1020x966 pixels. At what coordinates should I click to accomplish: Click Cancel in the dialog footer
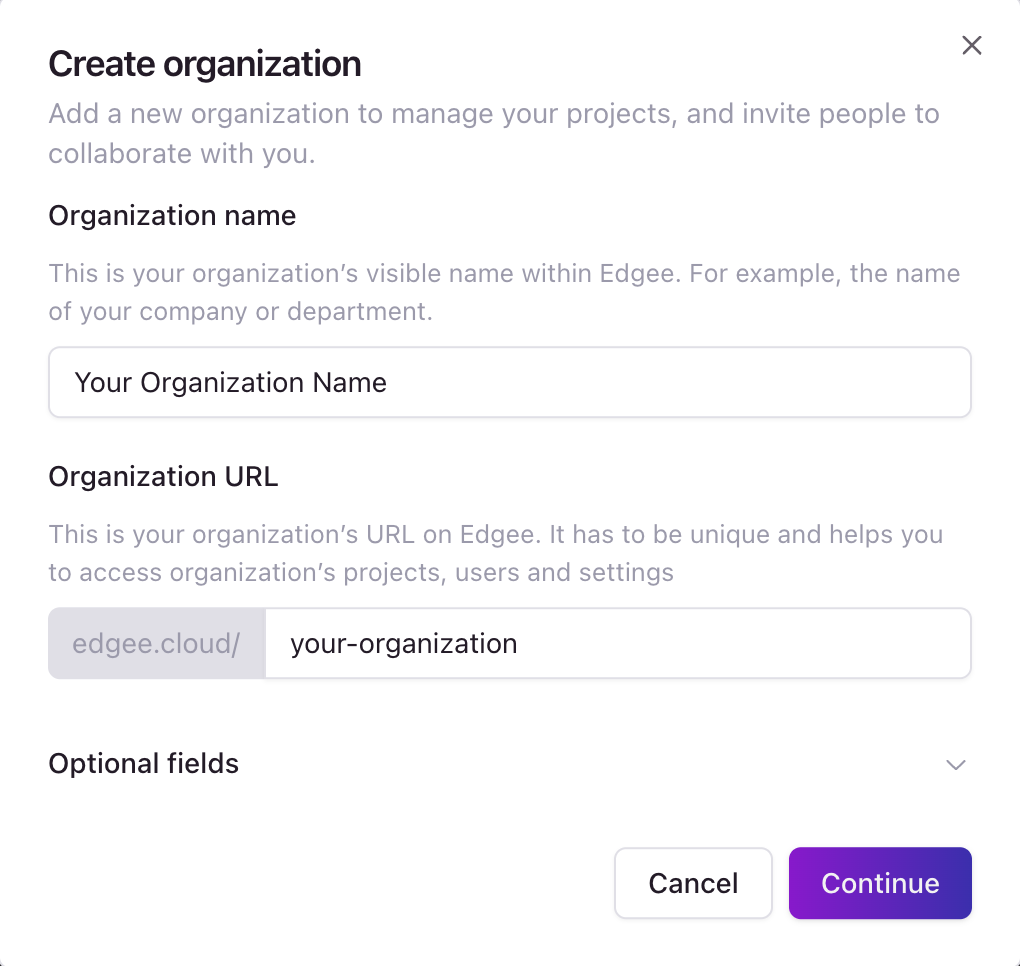click(x=693, y=883)
